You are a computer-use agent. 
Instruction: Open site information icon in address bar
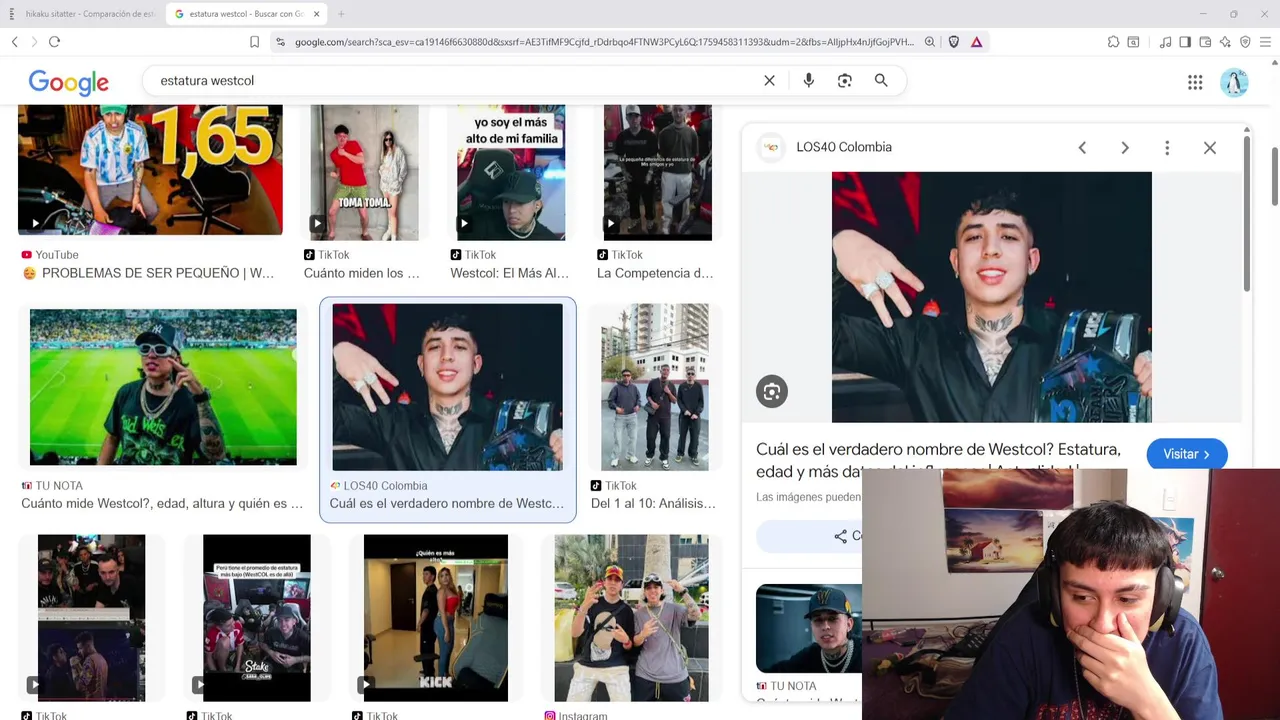(281, 42)
